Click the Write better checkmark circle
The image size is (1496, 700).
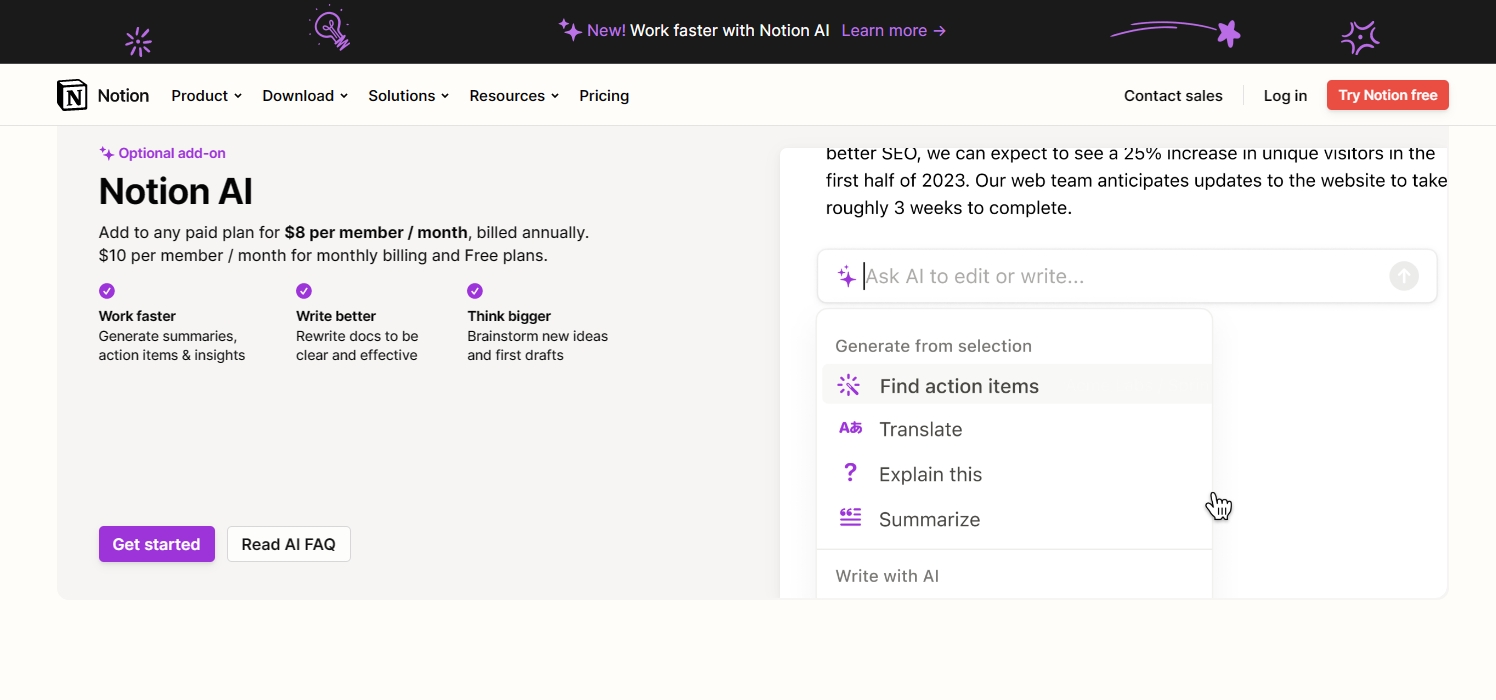[x=304, y=291]
